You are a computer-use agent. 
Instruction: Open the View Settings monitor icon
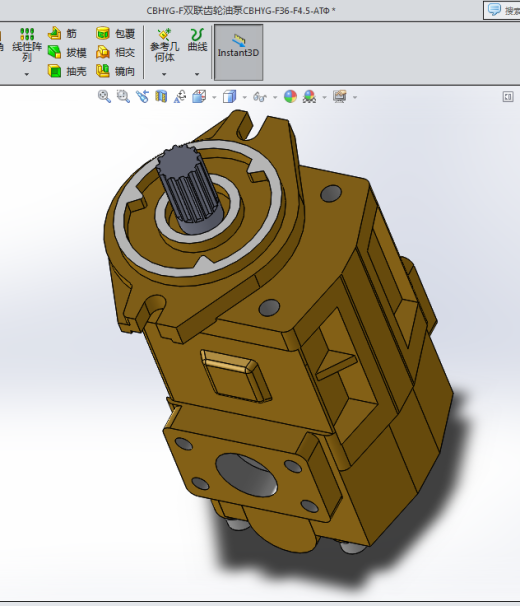(x=340, y=96)
